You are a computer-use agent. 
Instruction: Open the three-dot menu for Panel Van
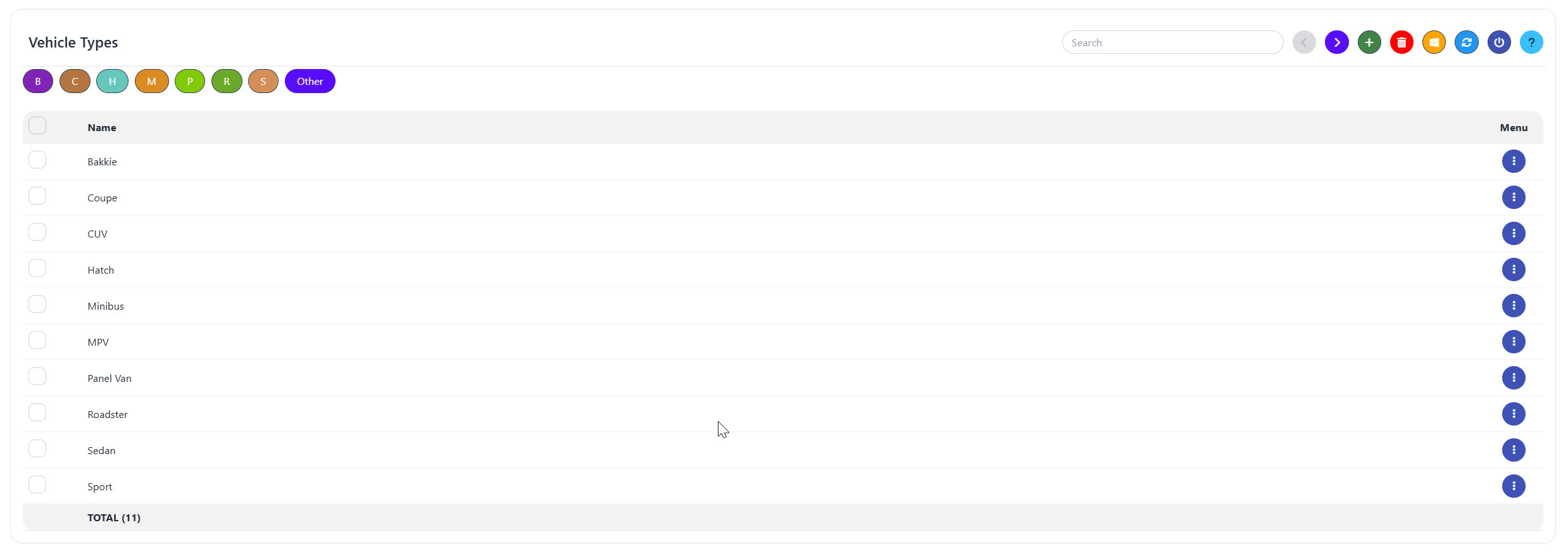[1514, 377]
